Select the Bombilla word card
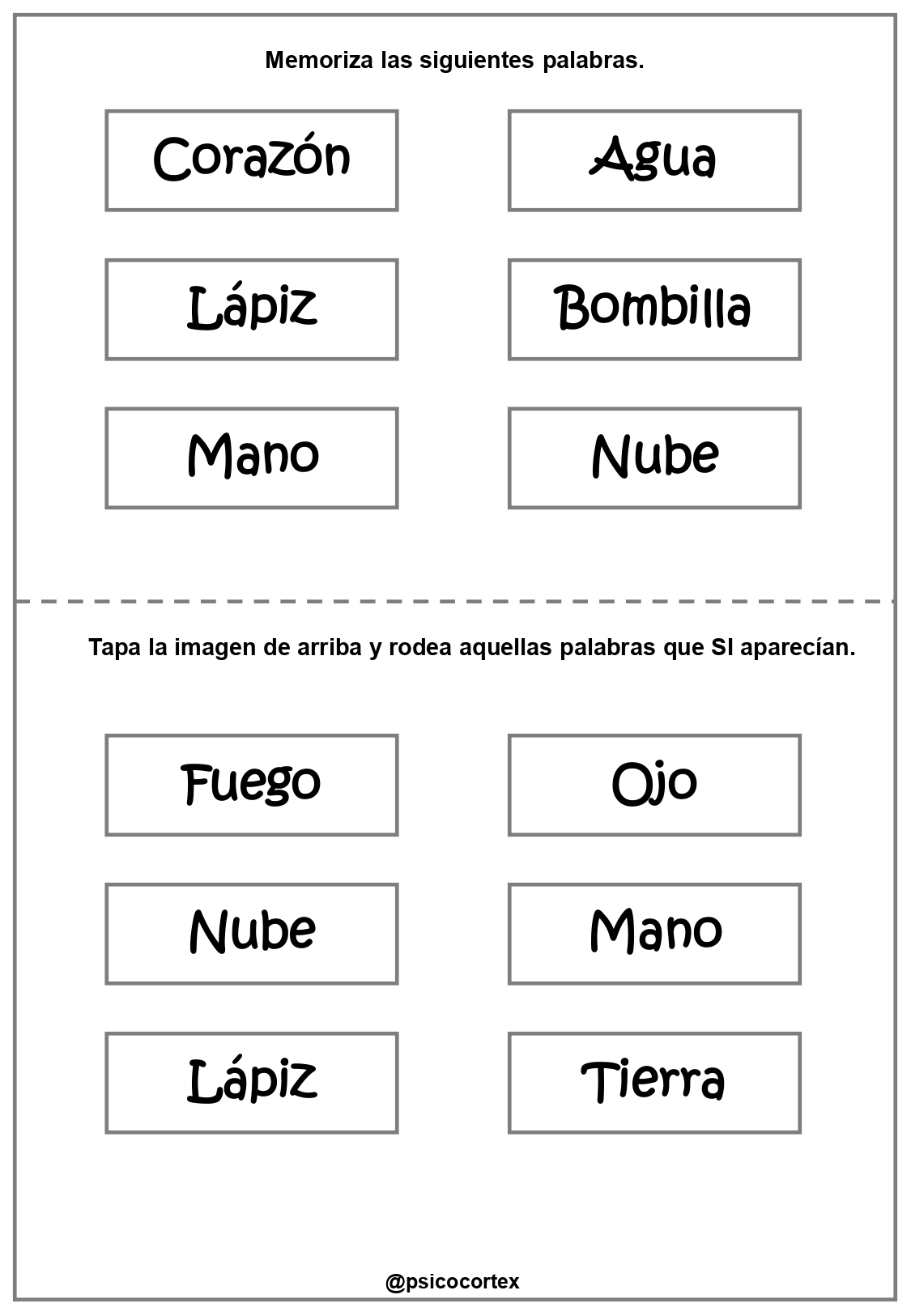 click(x=654, y=309)
